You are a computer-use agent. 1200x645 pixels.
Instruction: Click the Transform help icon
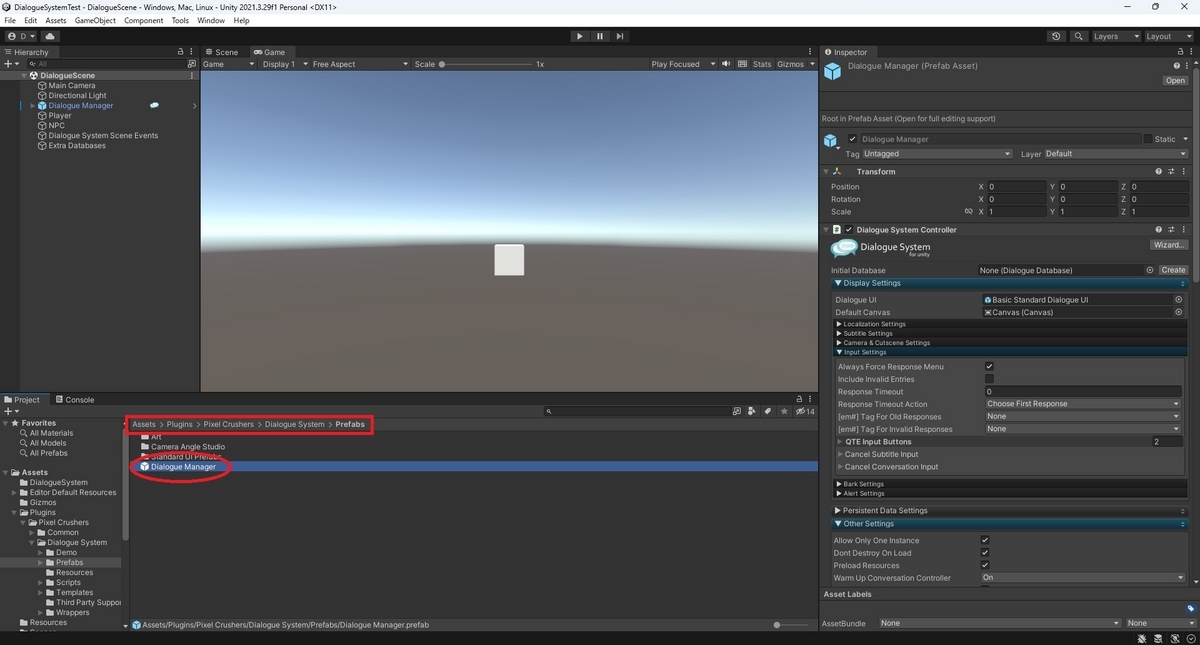(1159, 171)
